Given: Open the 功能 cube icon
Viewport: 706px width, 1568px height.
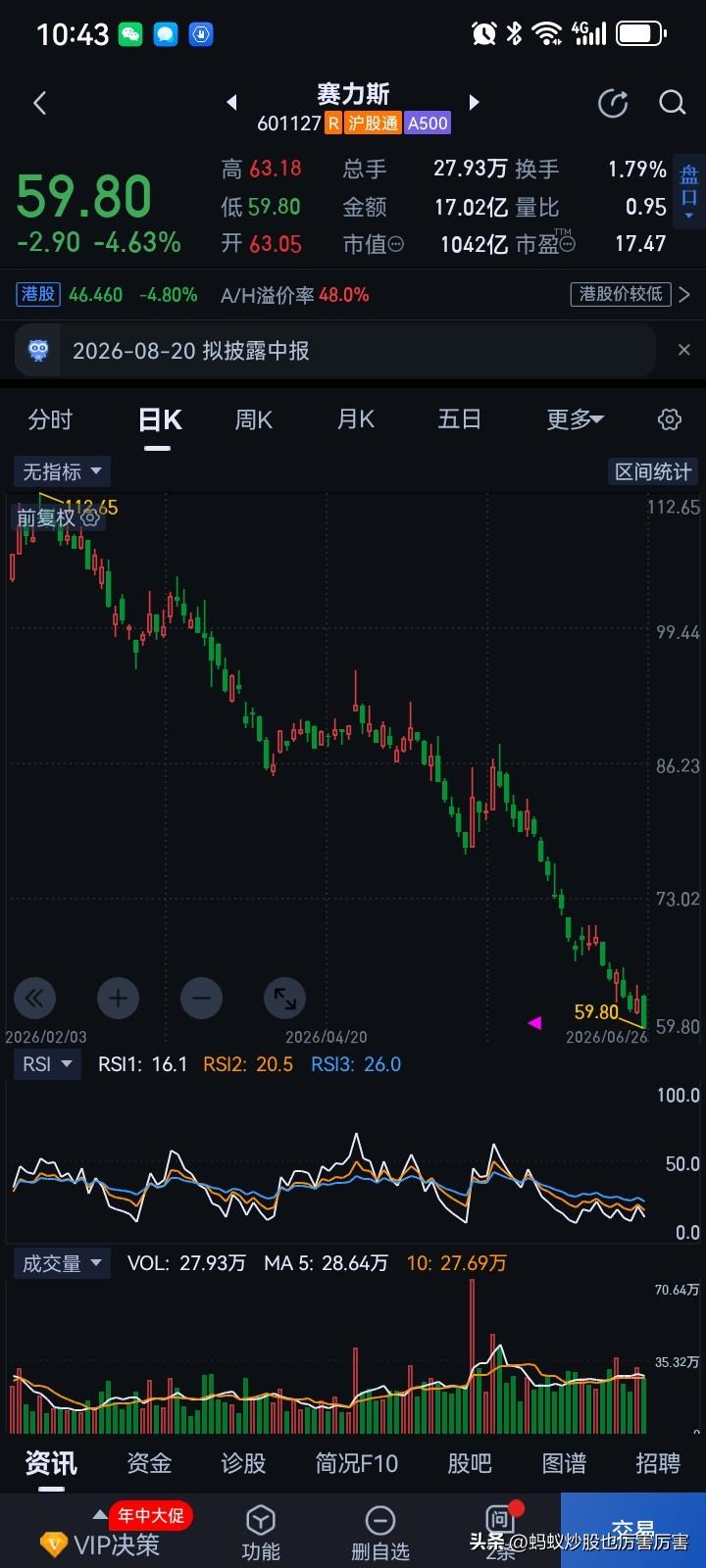Looking at the screenshot, I should (x=261, y=1531).
